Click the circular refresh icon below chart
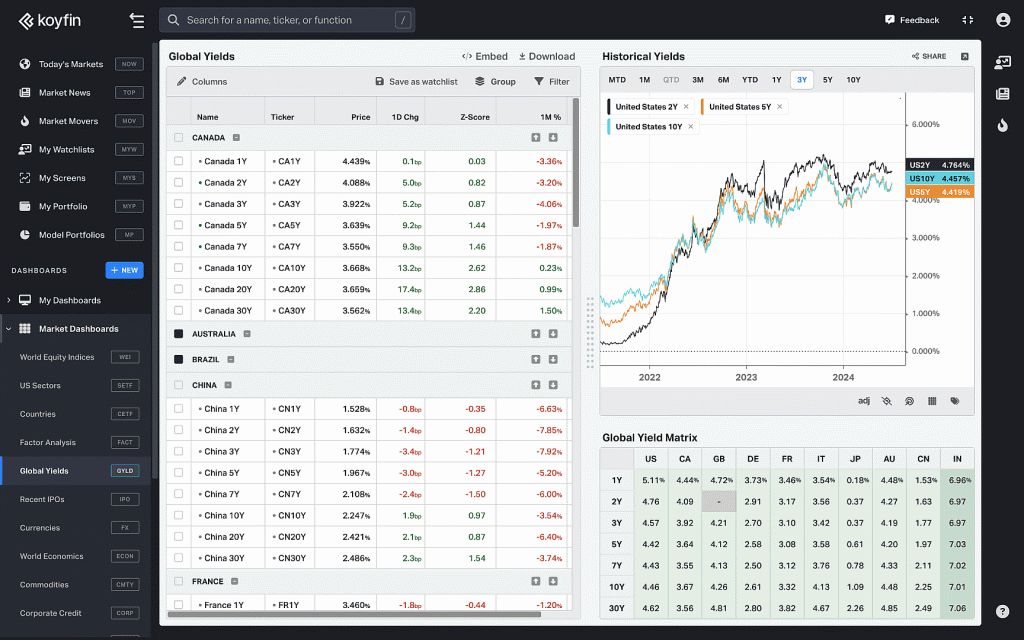The width and height of the screenshot is (1024, 640). tap(909, 401)
